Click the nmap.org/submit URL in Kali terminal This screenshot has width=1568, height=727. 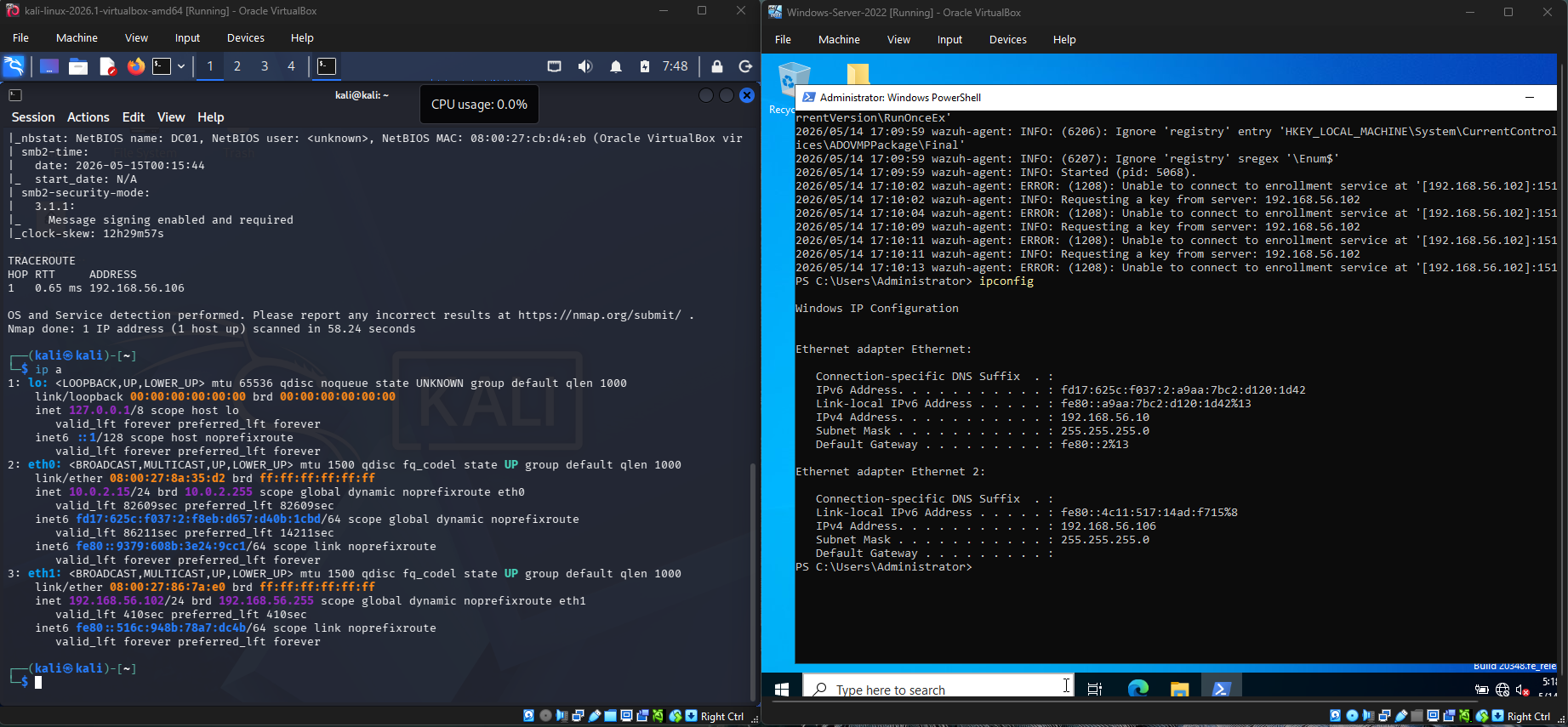[600, 315]
